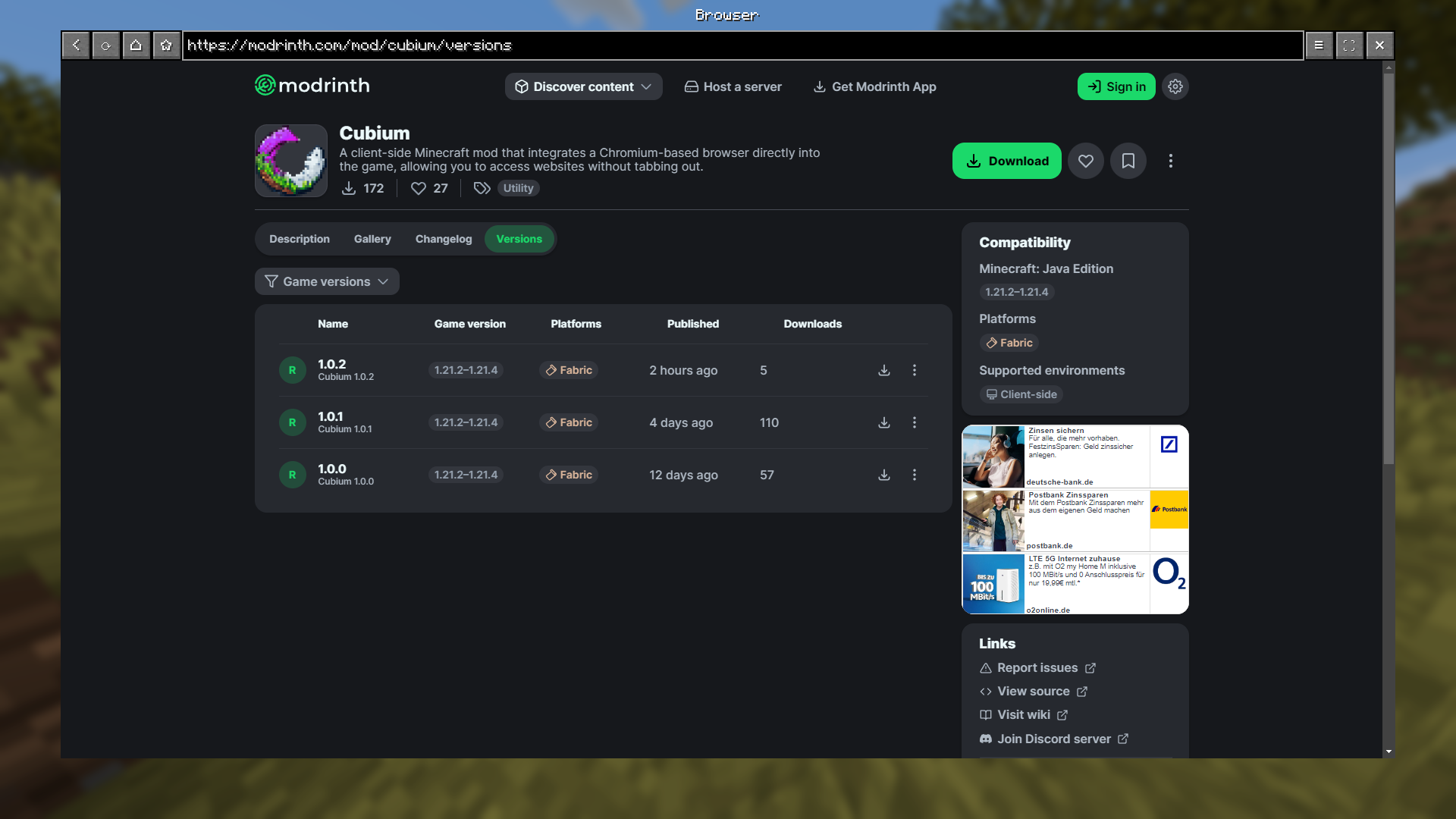Click the Utility category tag

click(x=519, y=188)
